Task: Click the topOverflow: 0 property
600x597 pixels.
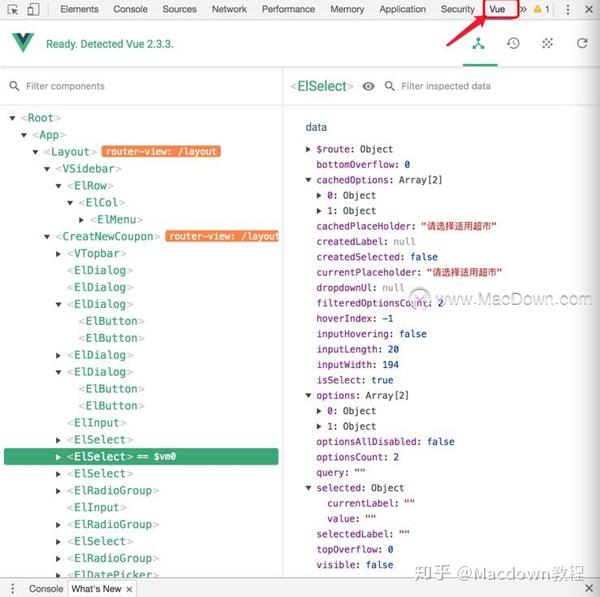Action: (355, 550)
